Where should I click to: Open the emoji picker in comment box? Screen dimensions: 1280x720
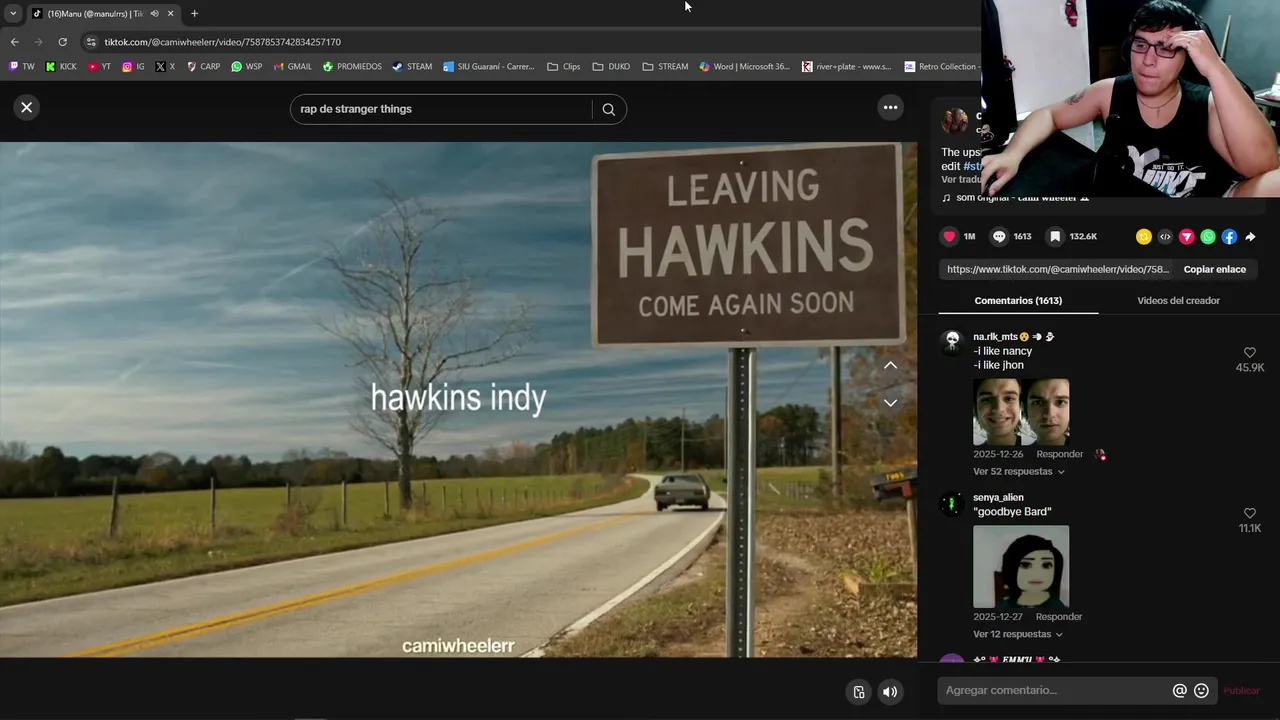click(1202, 690)
